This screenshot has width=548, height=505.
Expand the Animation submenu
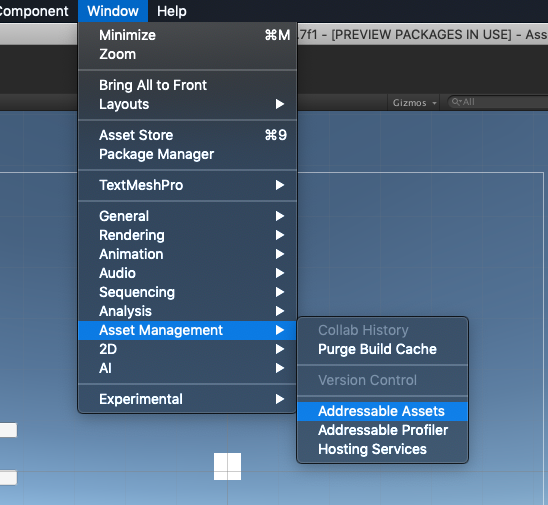(187, 254)
